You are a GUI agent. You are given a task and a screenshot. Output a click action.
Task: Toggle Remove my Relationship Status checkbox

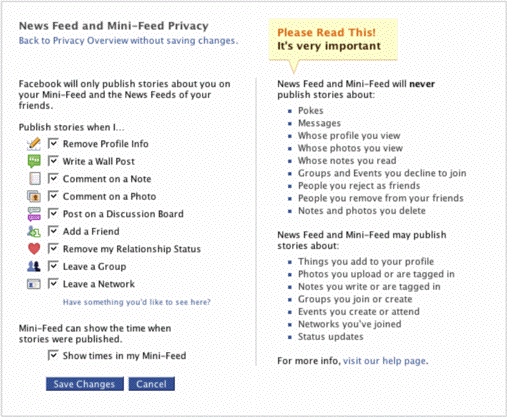tap(53, 248)
